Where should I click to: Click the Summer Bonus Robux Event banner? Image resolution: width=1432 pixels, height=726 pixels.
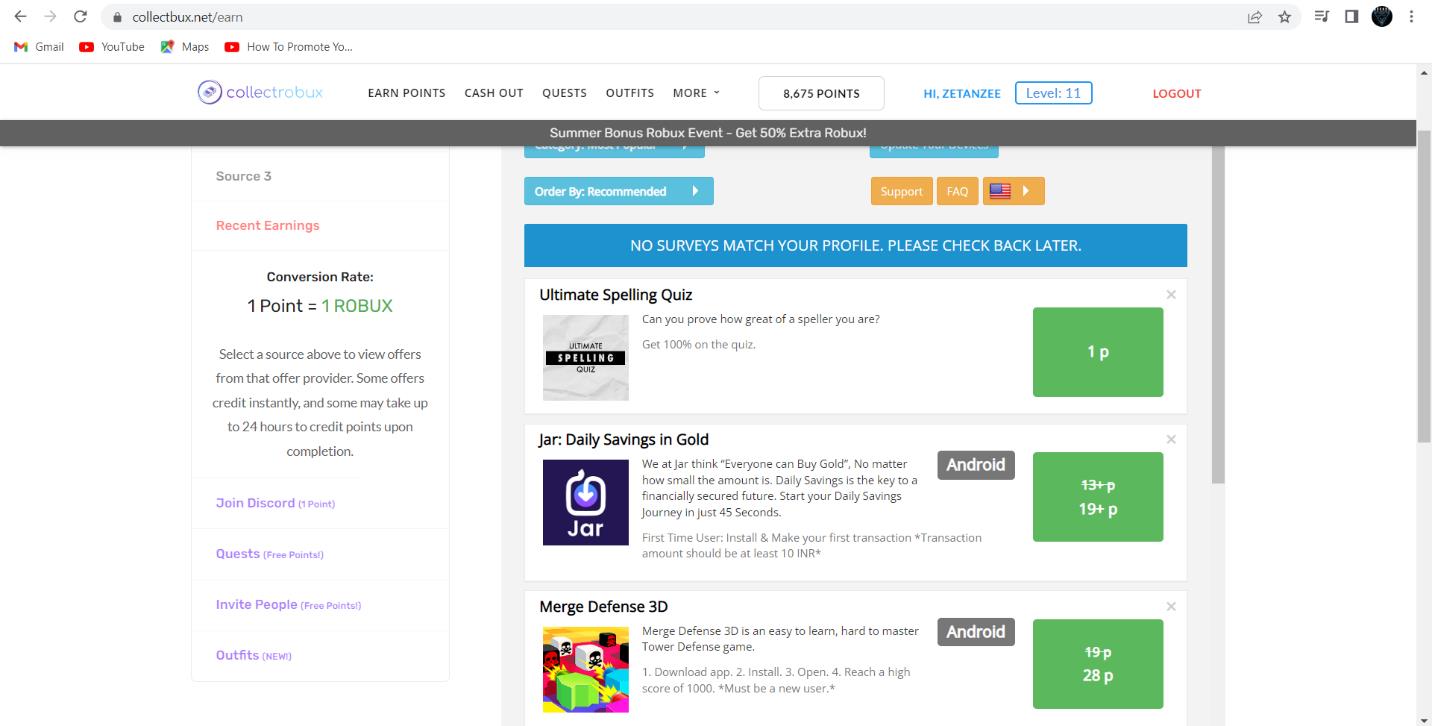point(708,133)
